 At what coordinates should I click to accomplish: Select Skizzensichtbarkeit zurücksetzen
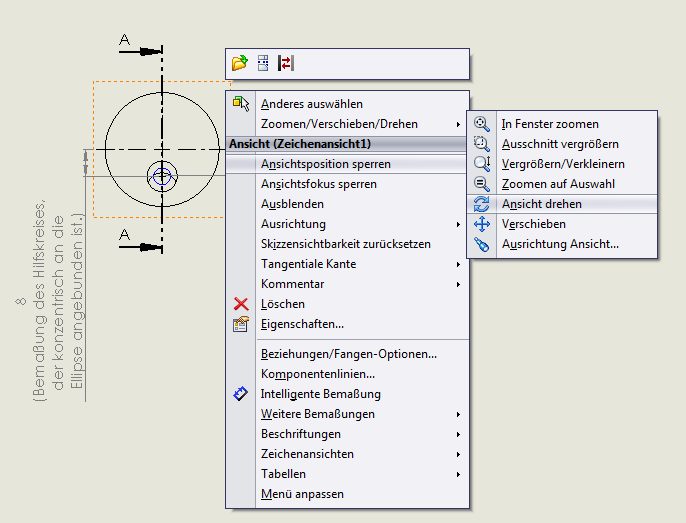click(346, 244)
